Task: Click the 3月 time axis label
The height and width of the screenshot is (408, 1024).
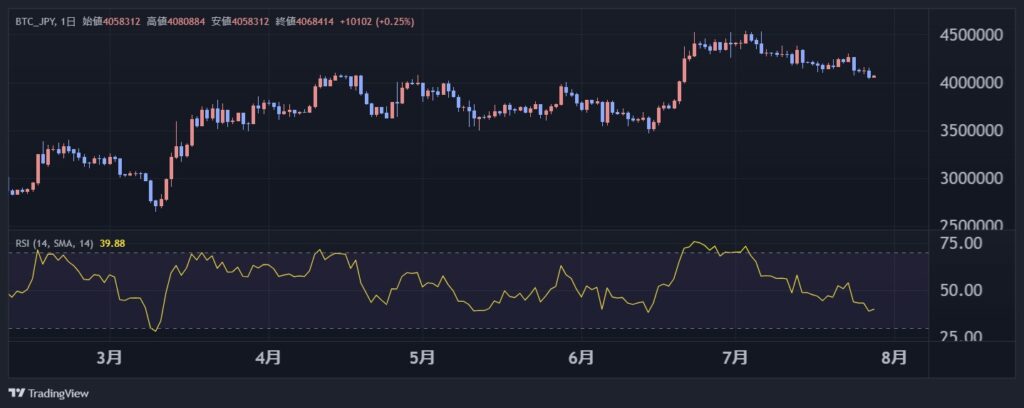Action: coord(112,357)
